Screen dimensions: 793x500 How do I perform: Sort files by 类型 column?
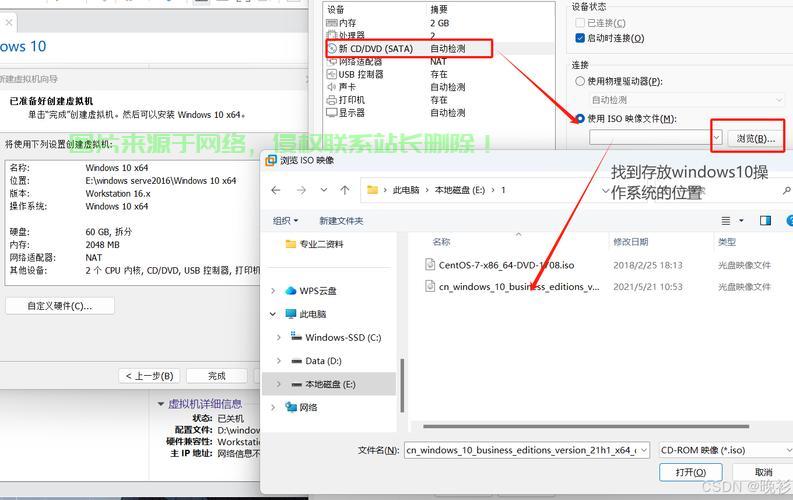coord(727,242)
